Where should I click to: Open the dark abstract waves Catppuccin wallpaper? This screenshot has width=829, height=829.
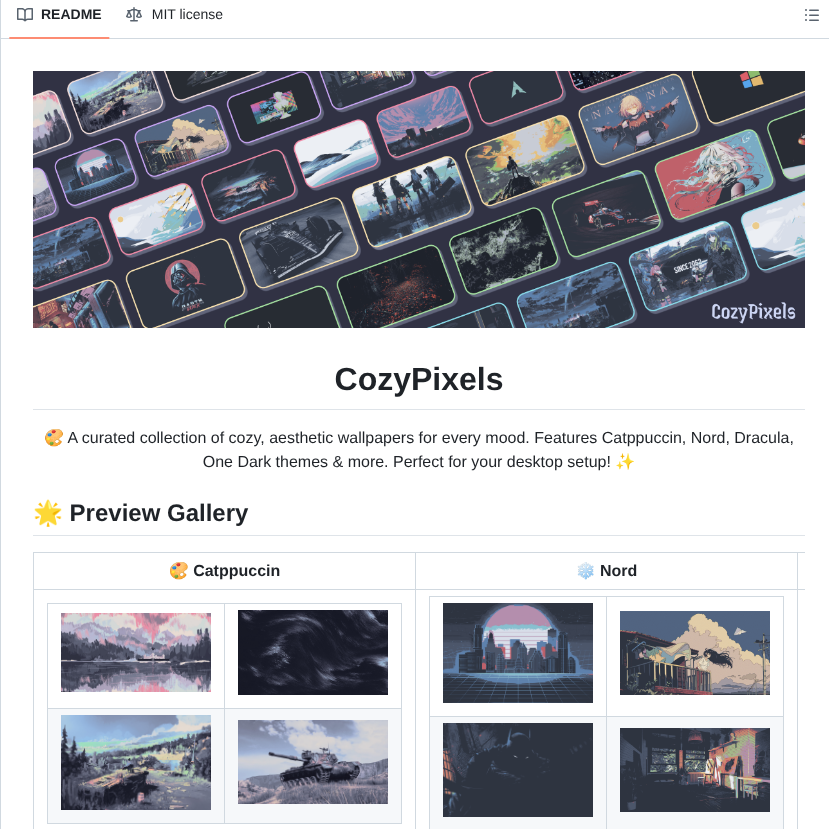click(313, 652)
